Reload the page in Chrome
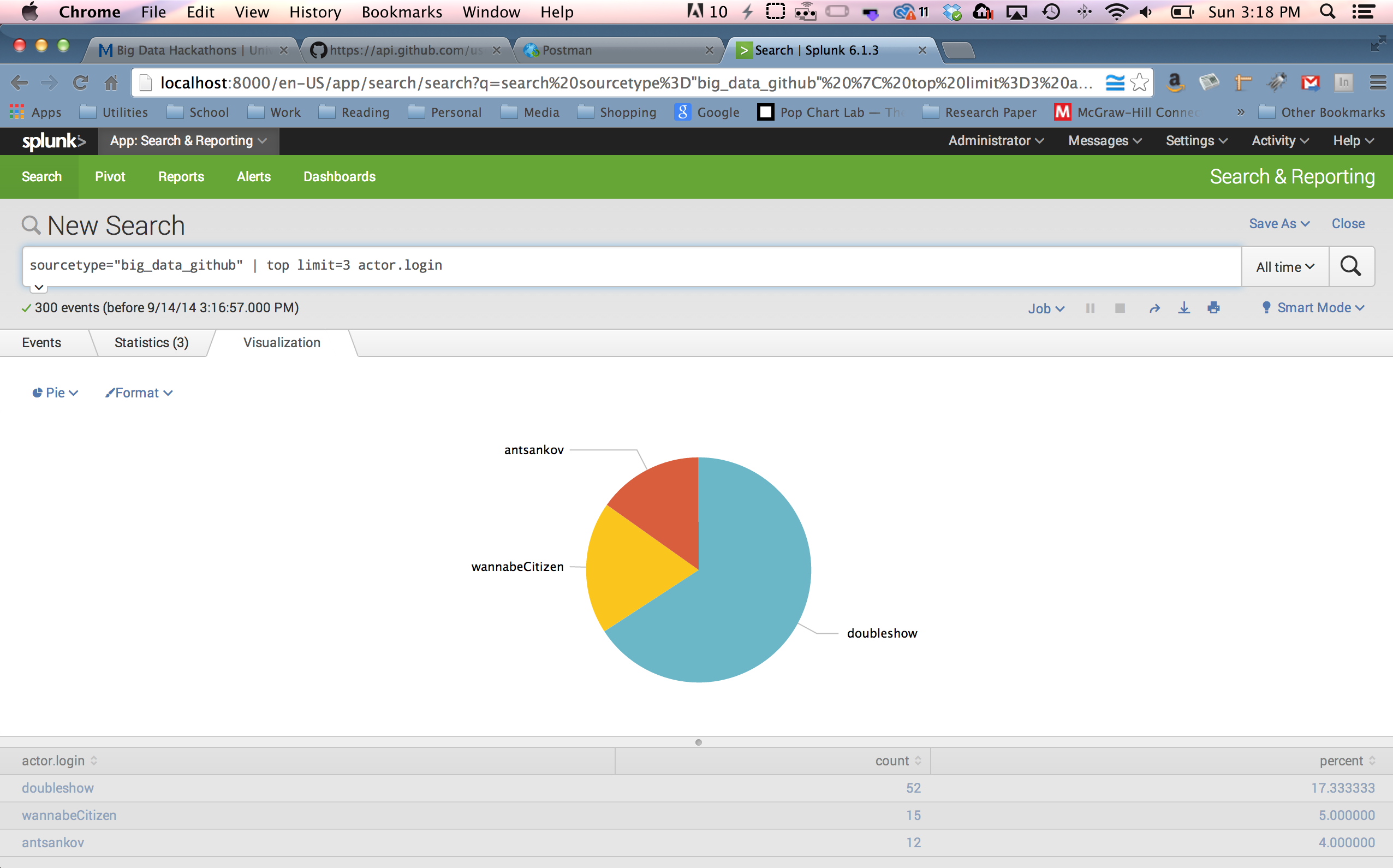Screen dimensions: 1393x868 pos(80,83)
